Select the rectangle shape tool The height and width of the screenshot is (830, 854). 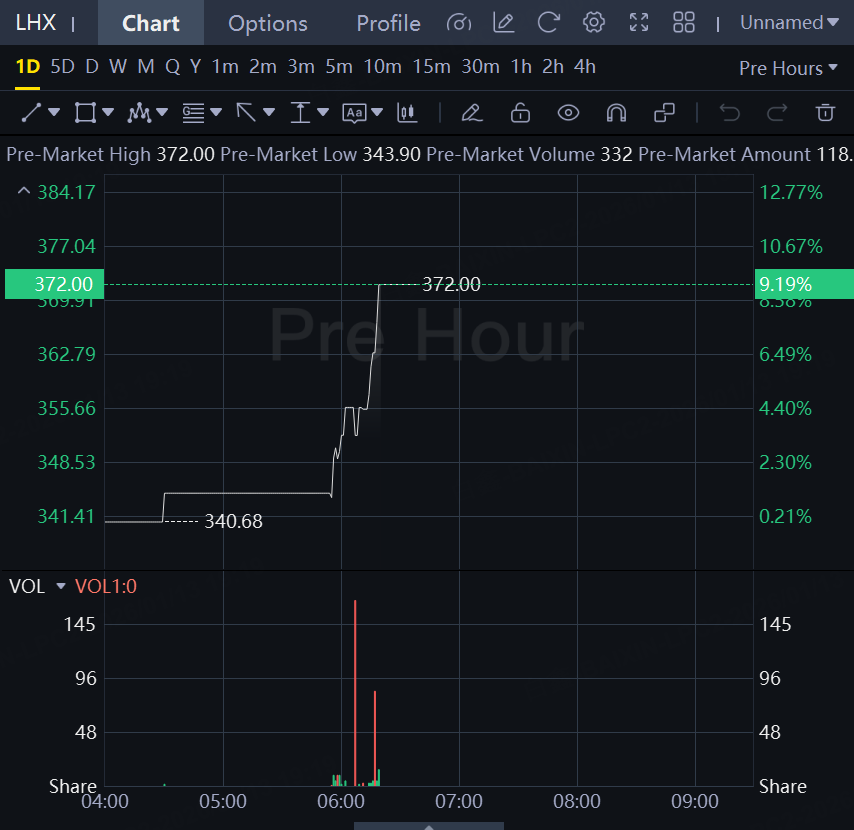[x=86, y=113]
